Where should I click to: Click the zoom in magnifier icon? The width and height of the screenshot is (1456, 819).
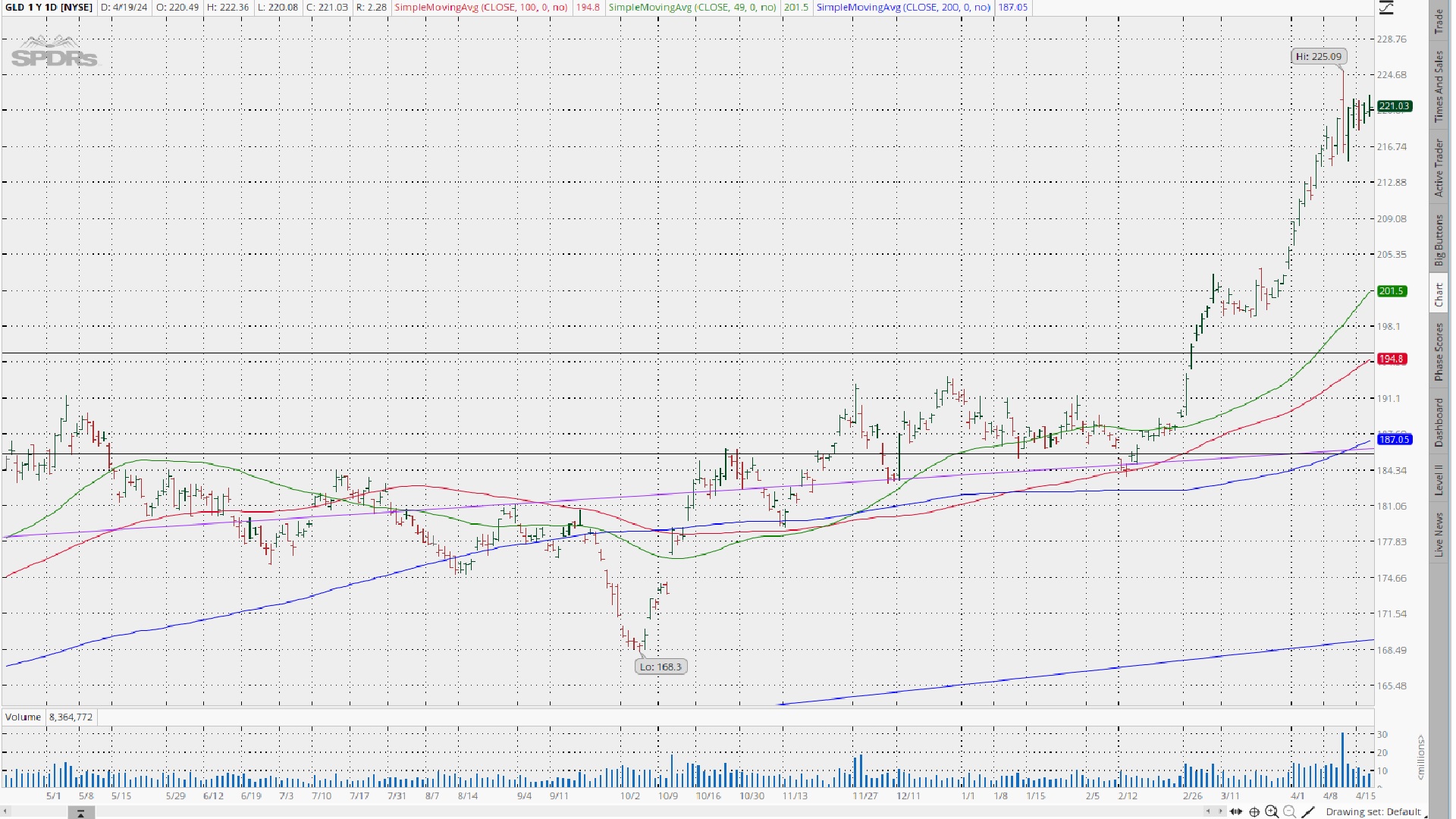tap(1272, 811)
